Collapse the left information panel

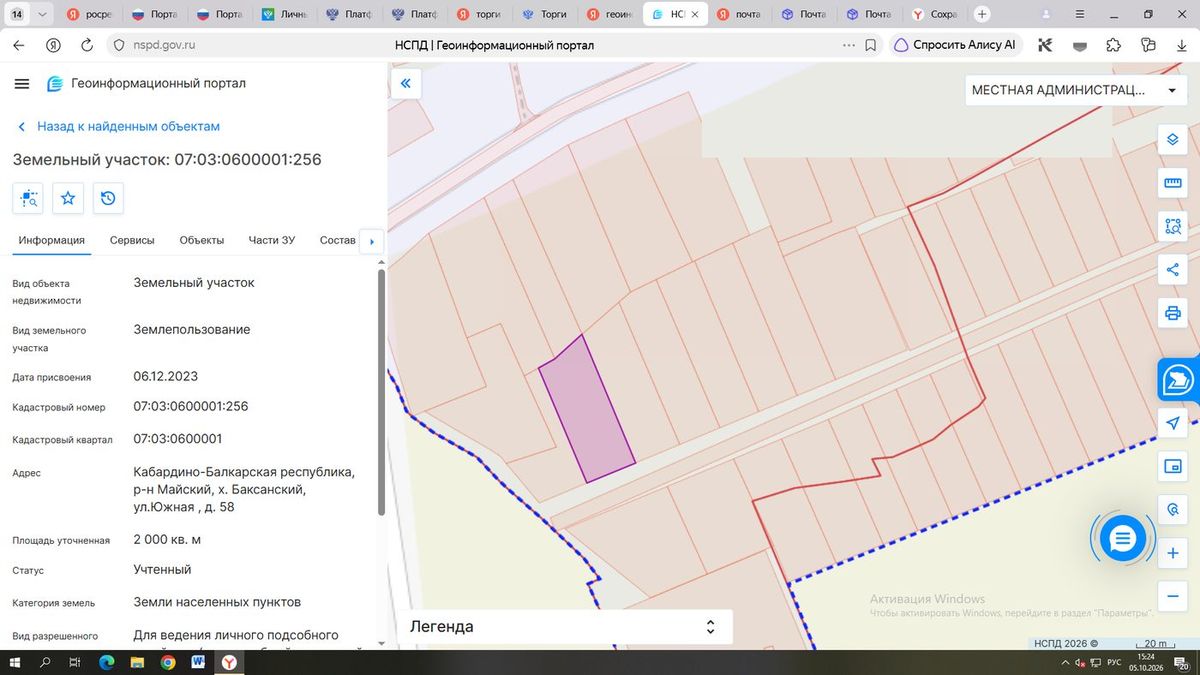click(406, 84)
